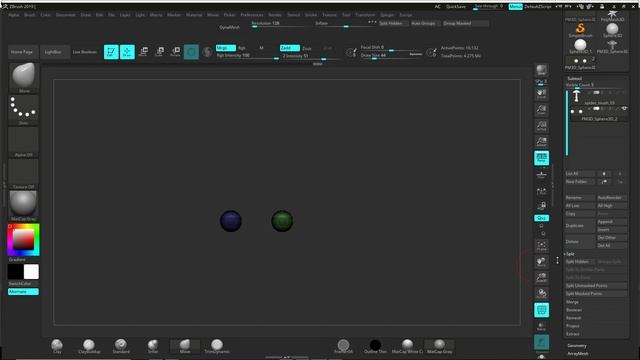The image size is (640, 360).
Task: Pick a color in the color picker
Action: click(23, 240)
